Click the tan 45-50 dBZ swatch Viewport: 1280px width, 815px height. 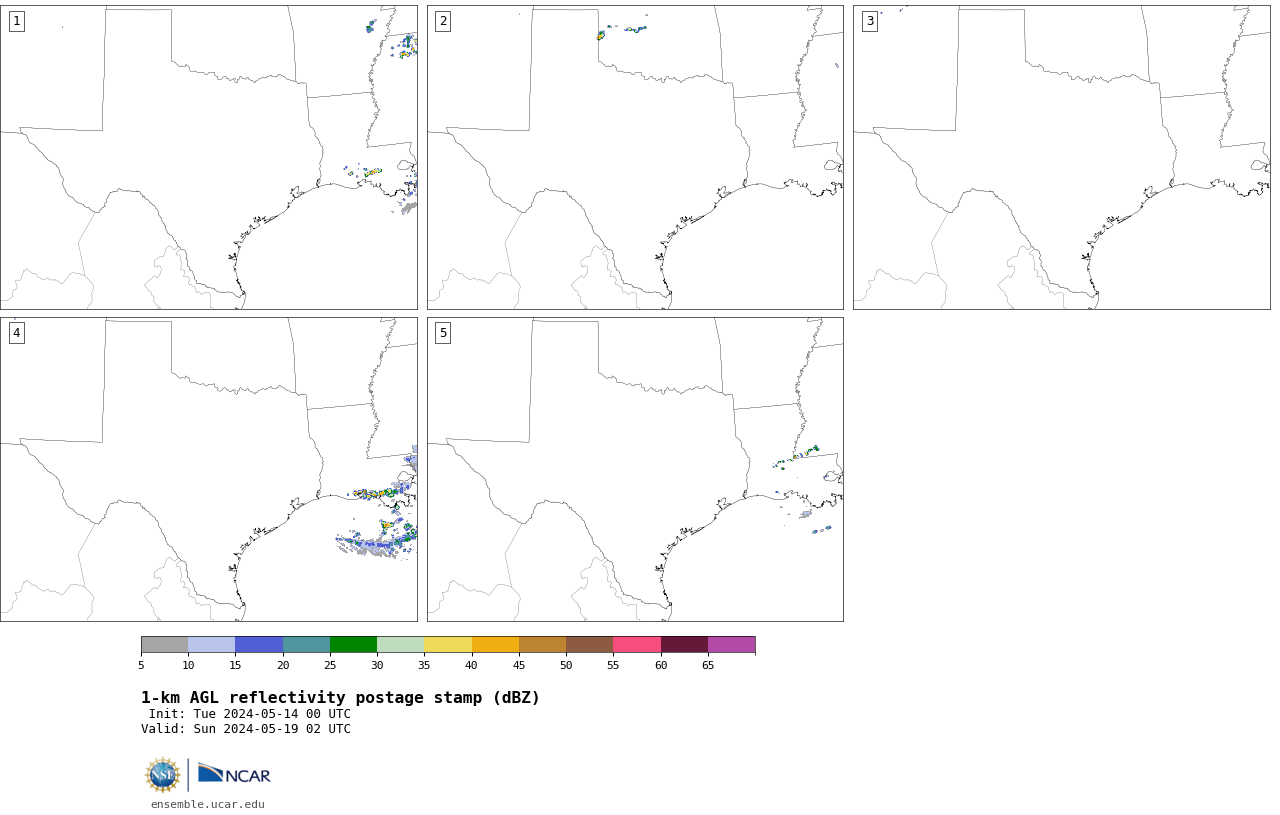[543, 644]
